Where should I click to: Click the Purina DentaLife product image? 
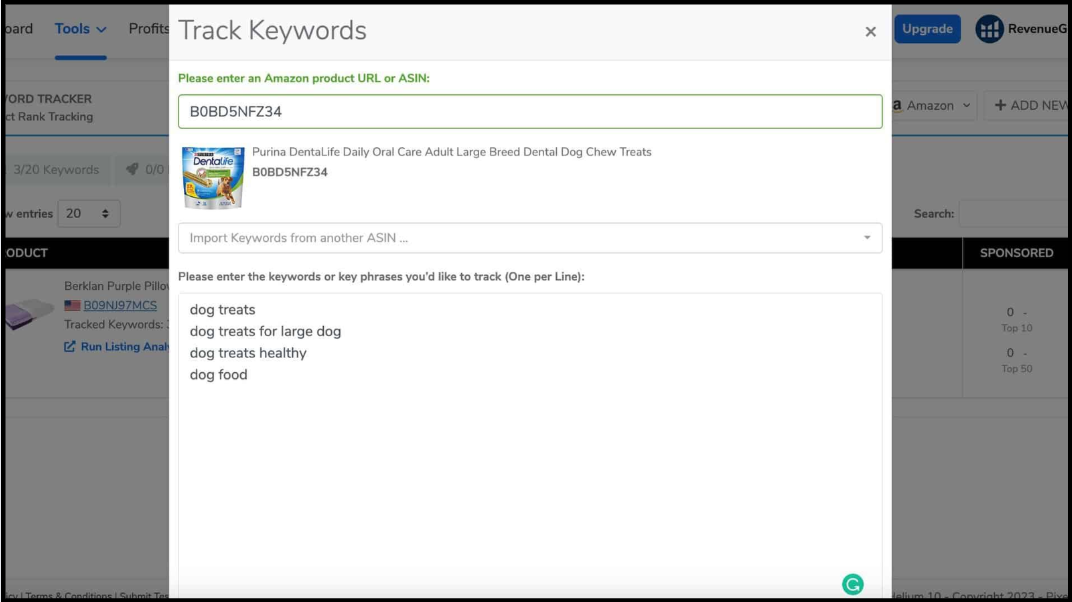[205, 177]
